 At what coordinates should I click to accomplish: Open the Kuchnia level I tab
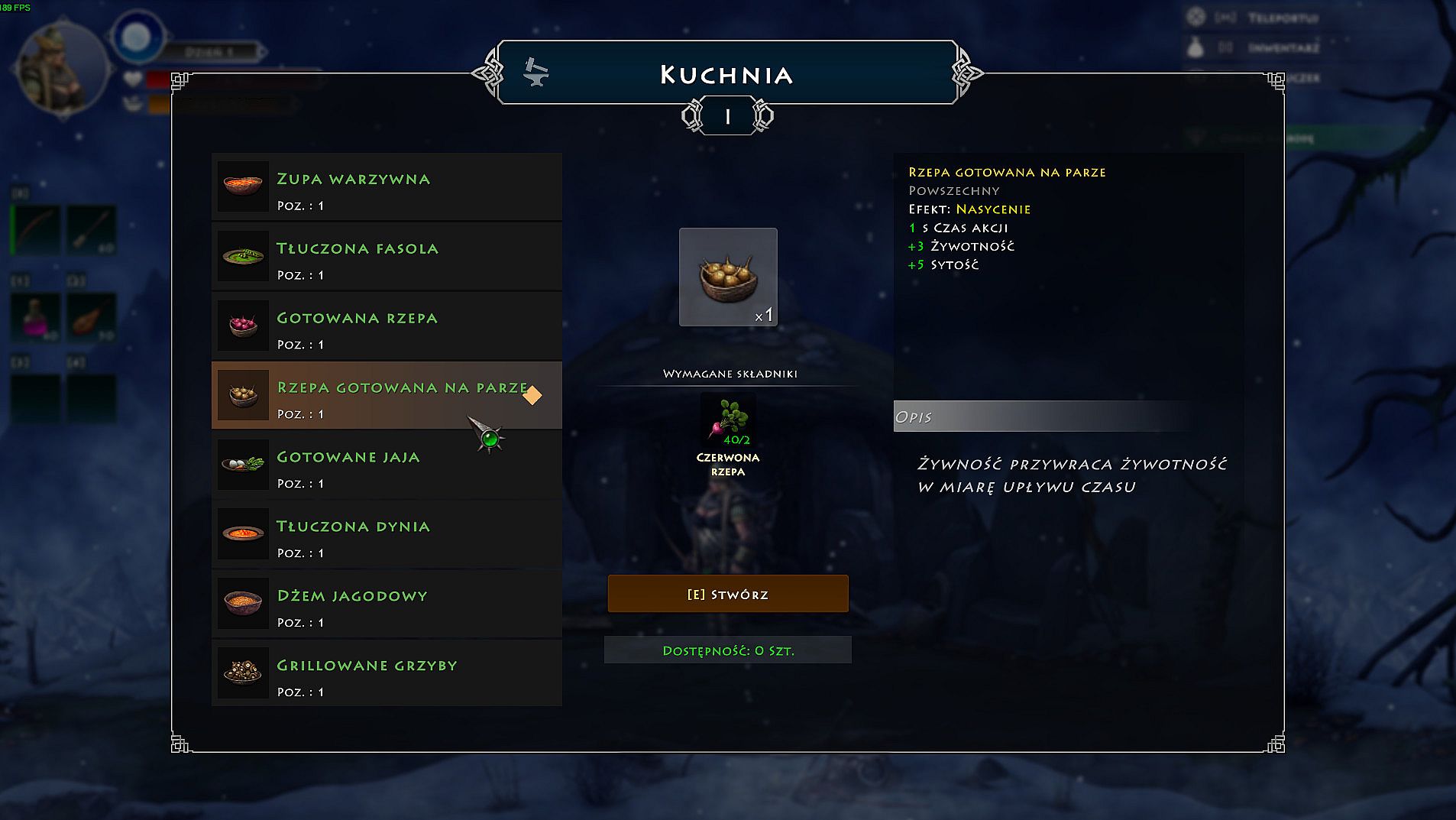727,116
